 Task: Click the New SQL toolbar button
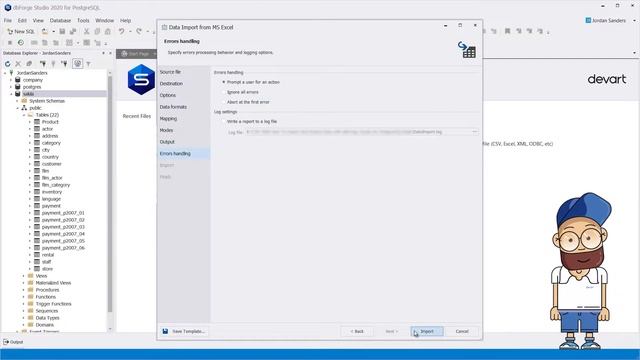[21, 31]
